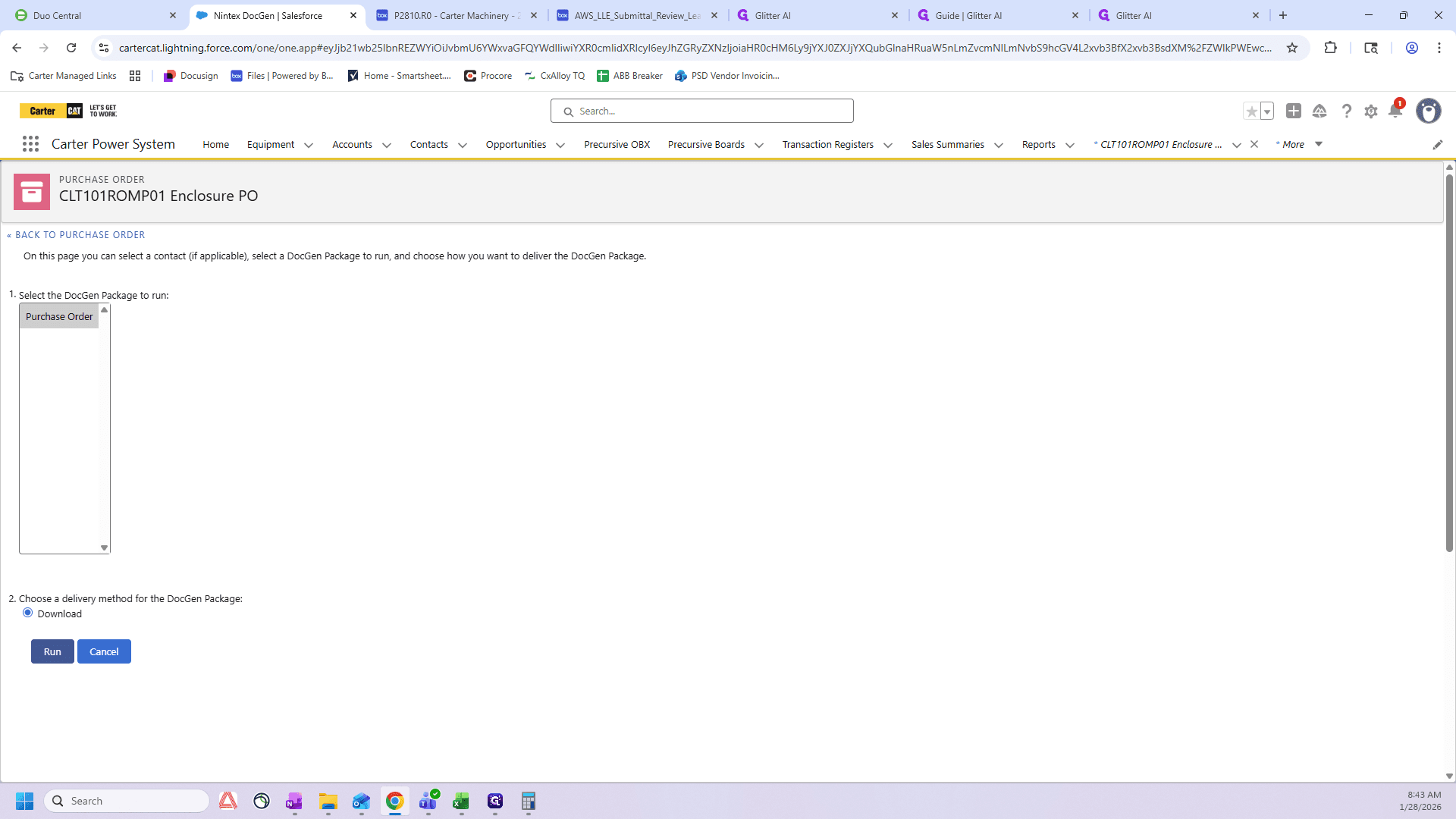Open Global Actions plus icon
Viewport: 1456px width, 819px height.
[1294, 111]
